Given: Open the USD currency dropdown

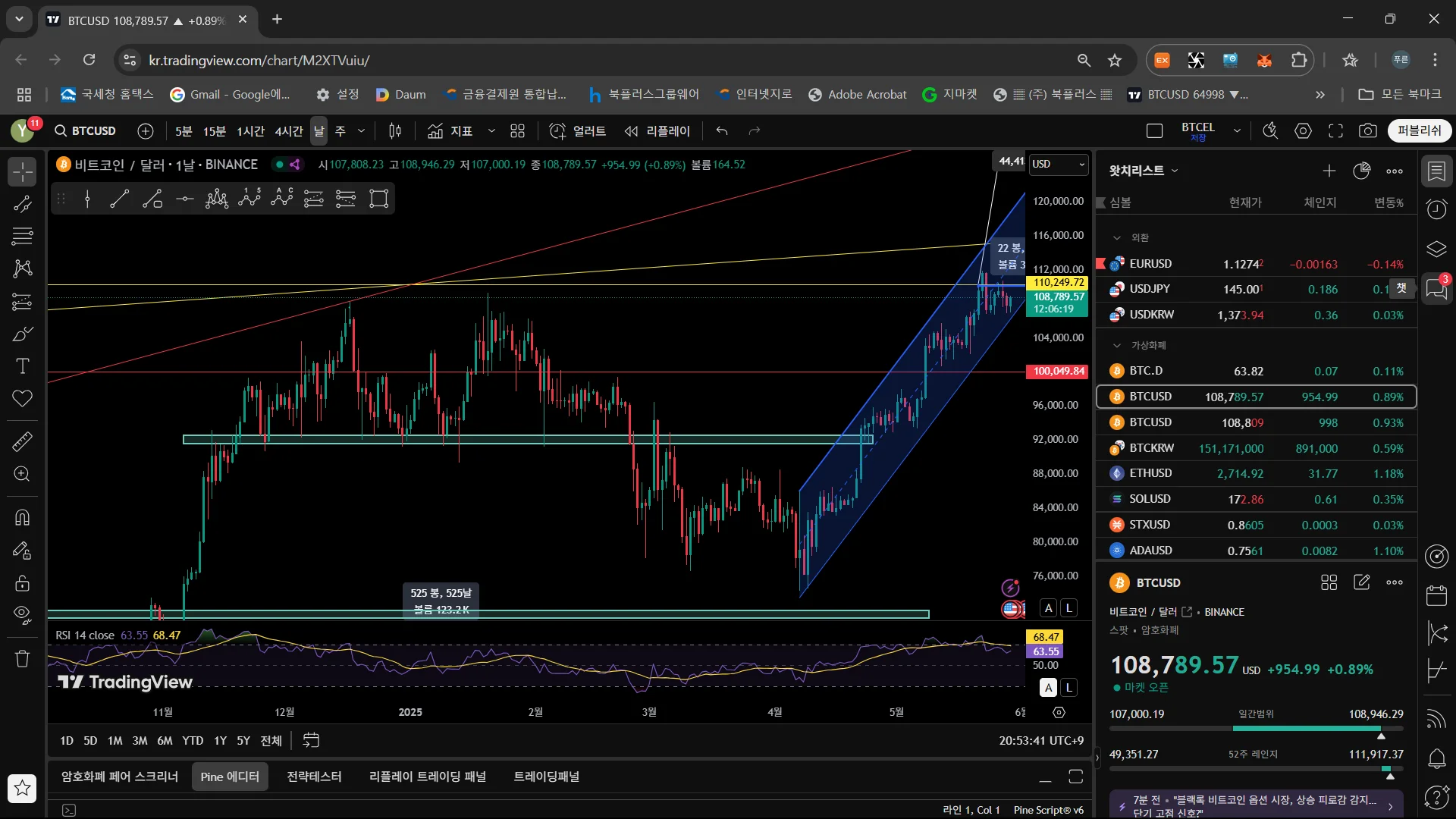Looking at the screenshot, I should [x=1059, y=164].
